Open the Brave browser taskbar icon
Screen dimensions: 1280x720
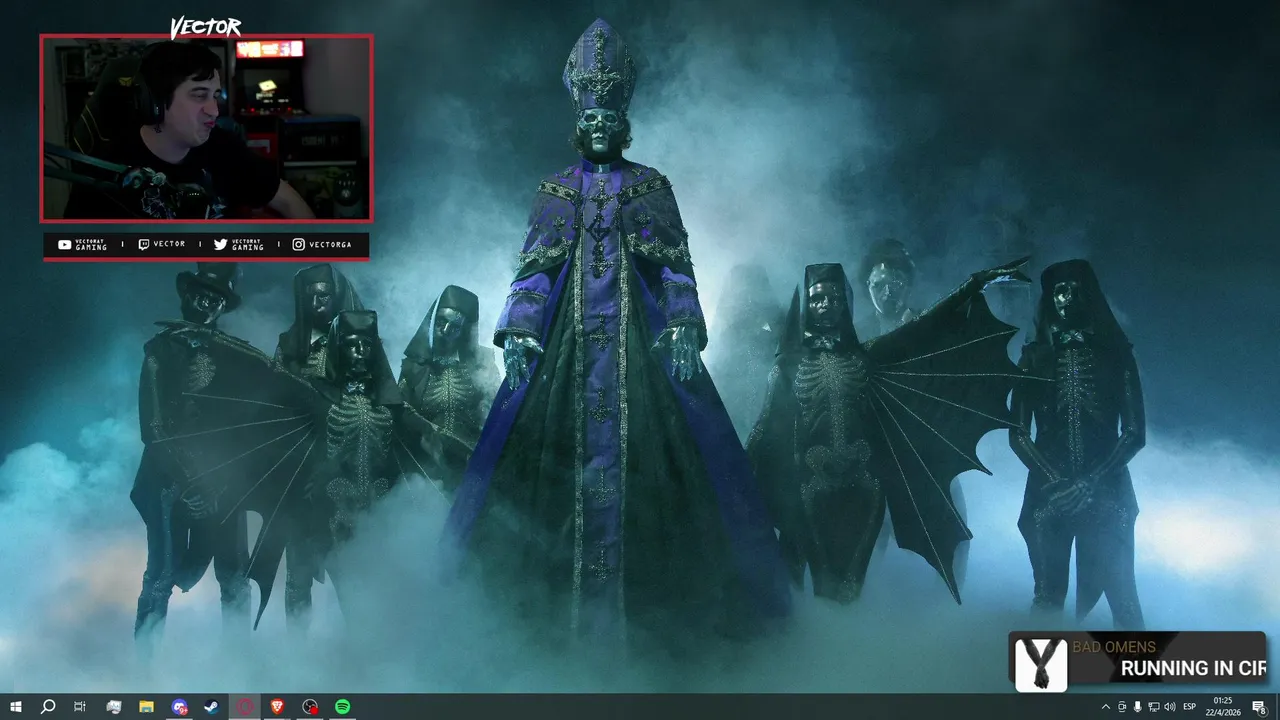[277, 707]
